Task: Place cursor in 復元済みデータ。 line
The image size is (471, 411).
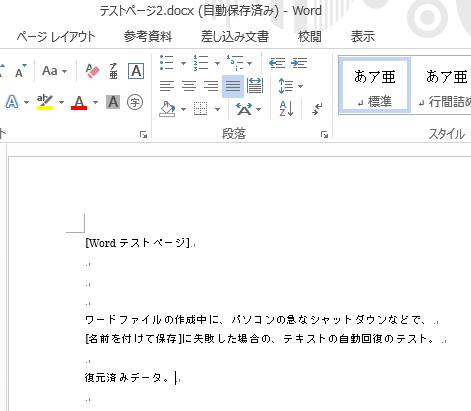Action: click(x=127, y=378)
